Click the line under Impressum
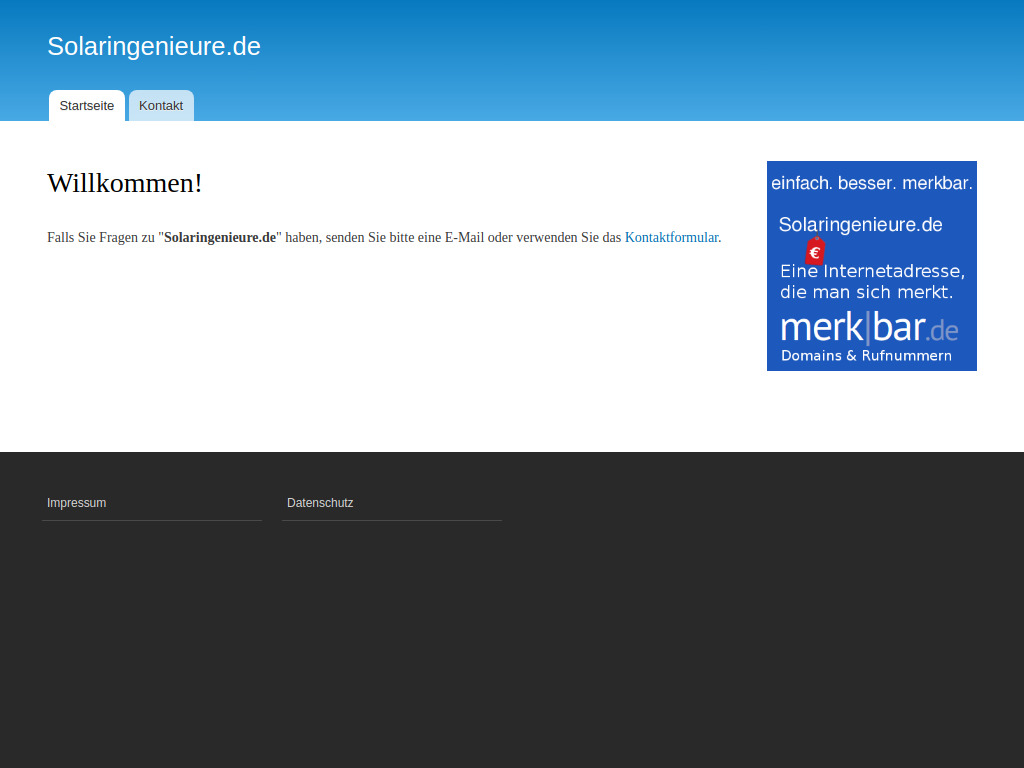The height and width of the screenshot is (768, 1024). (x=152, y=521)
